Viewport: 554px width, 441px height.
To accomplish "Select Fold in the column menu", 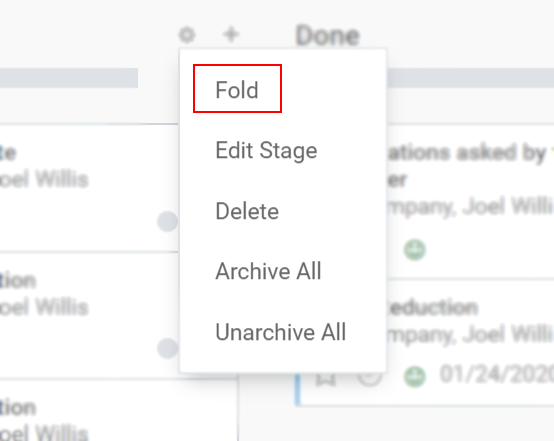I will tap(237, 89).
